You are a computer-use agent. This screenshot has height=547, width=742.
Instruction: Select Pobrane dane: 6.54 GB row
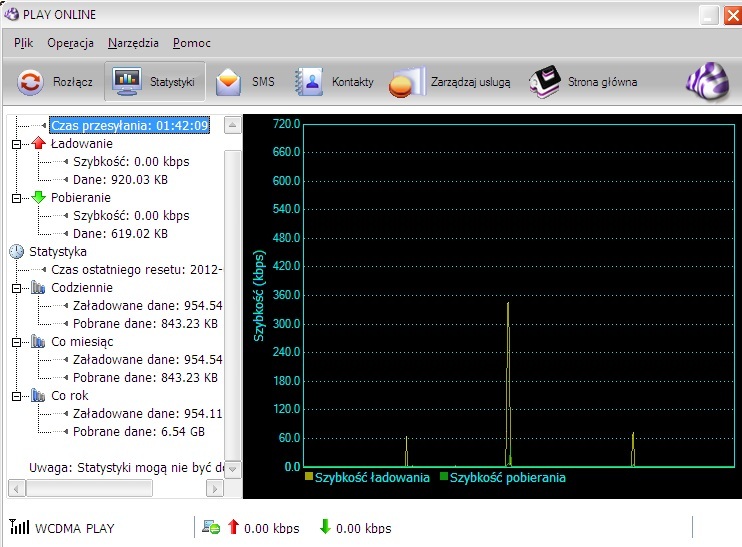click(x=139, y=431)
